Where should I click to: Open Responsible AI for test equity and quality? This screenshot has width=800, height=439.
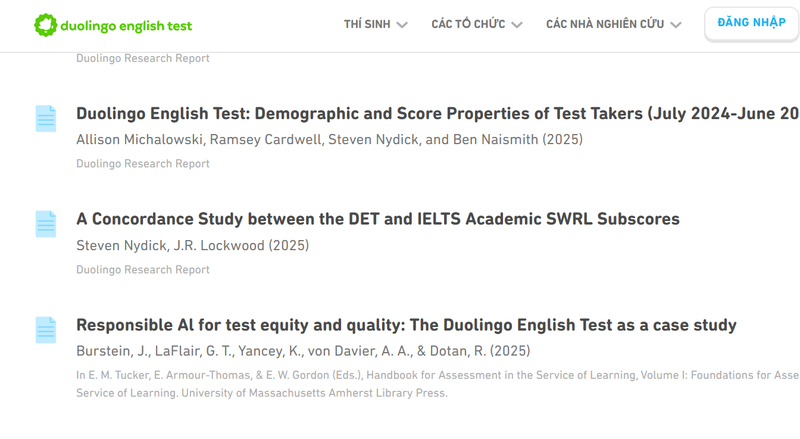click(406, 325)
